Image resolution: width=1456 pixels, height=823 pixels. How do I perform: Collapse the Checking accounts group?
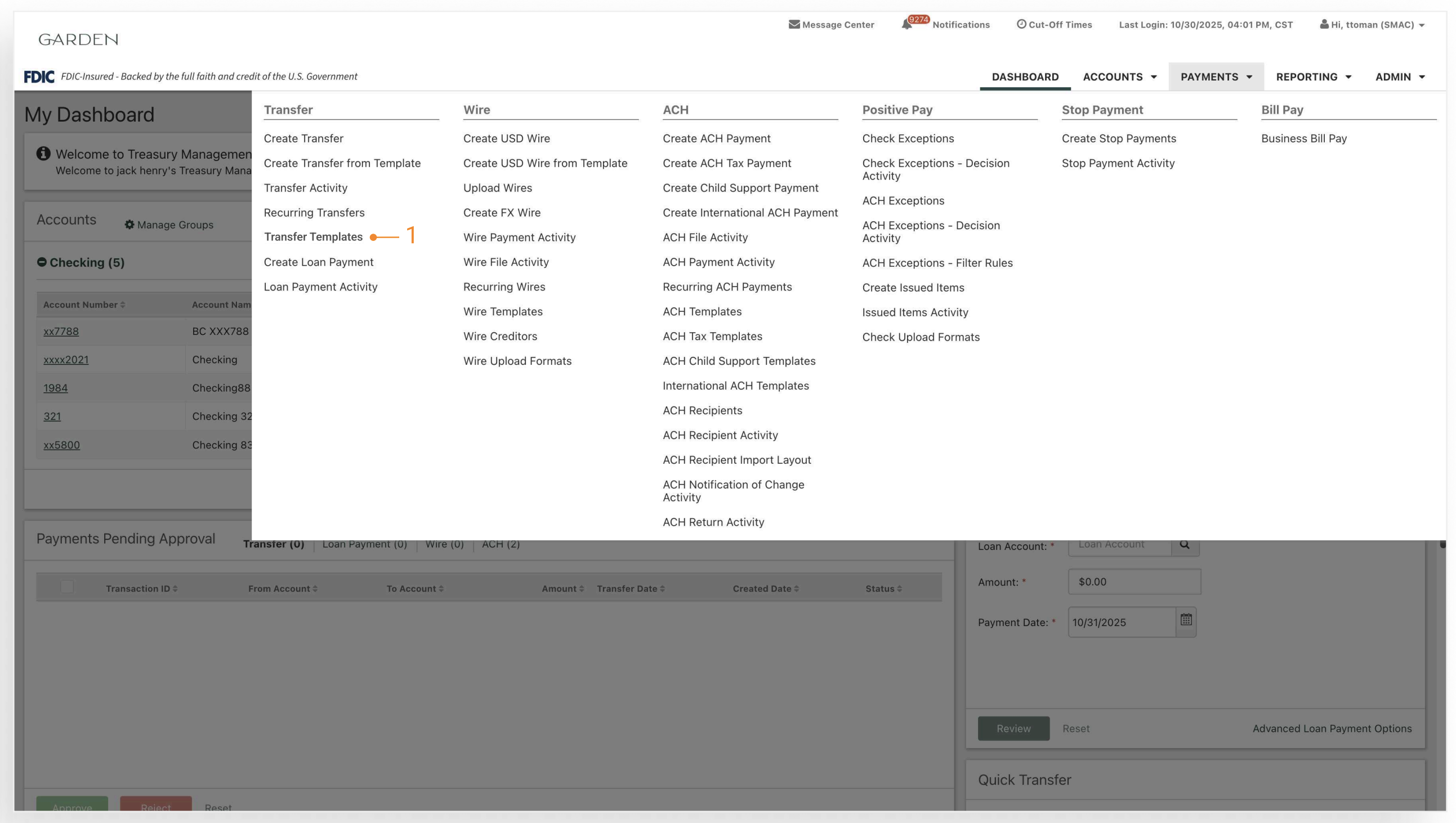point(42,262)
